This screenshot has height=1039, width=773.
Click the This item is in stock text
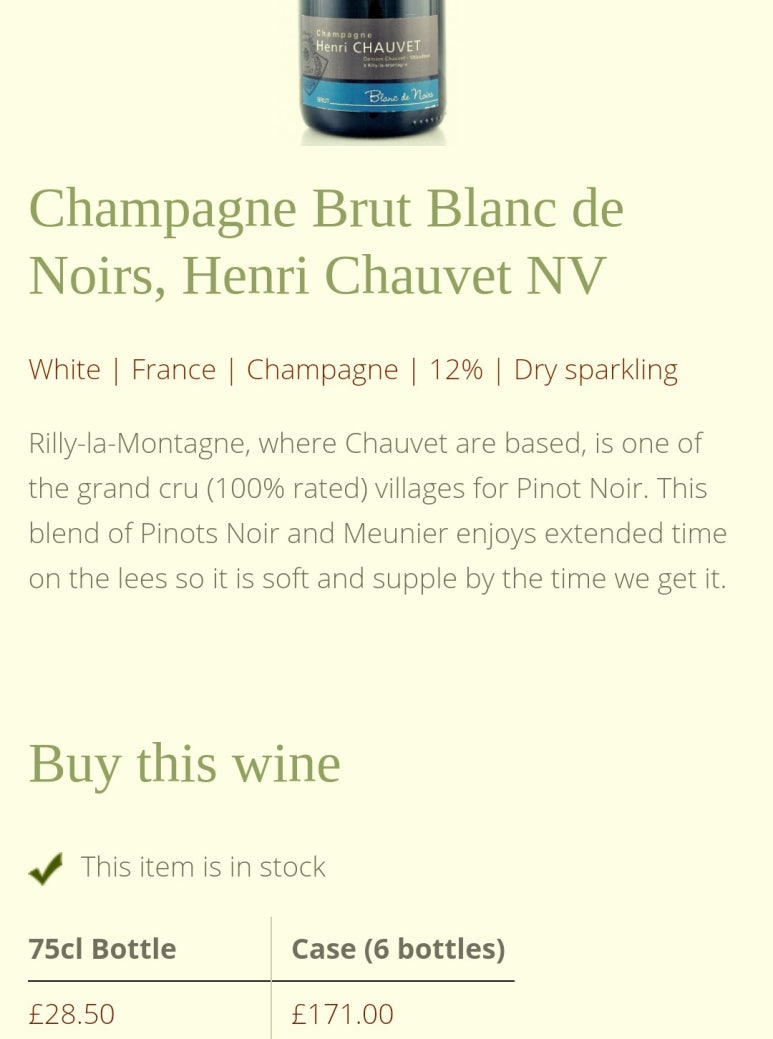[203, 867]
